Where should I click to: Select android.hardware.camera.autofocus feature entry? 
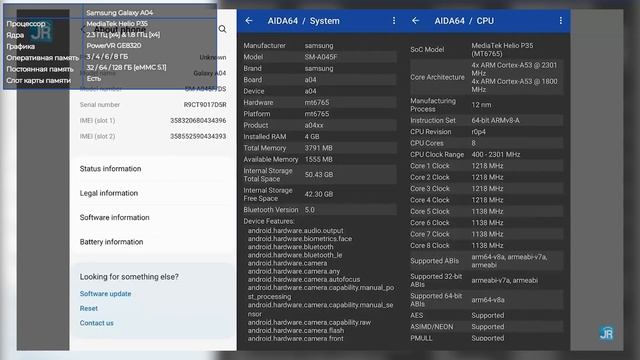coord(304,280)
